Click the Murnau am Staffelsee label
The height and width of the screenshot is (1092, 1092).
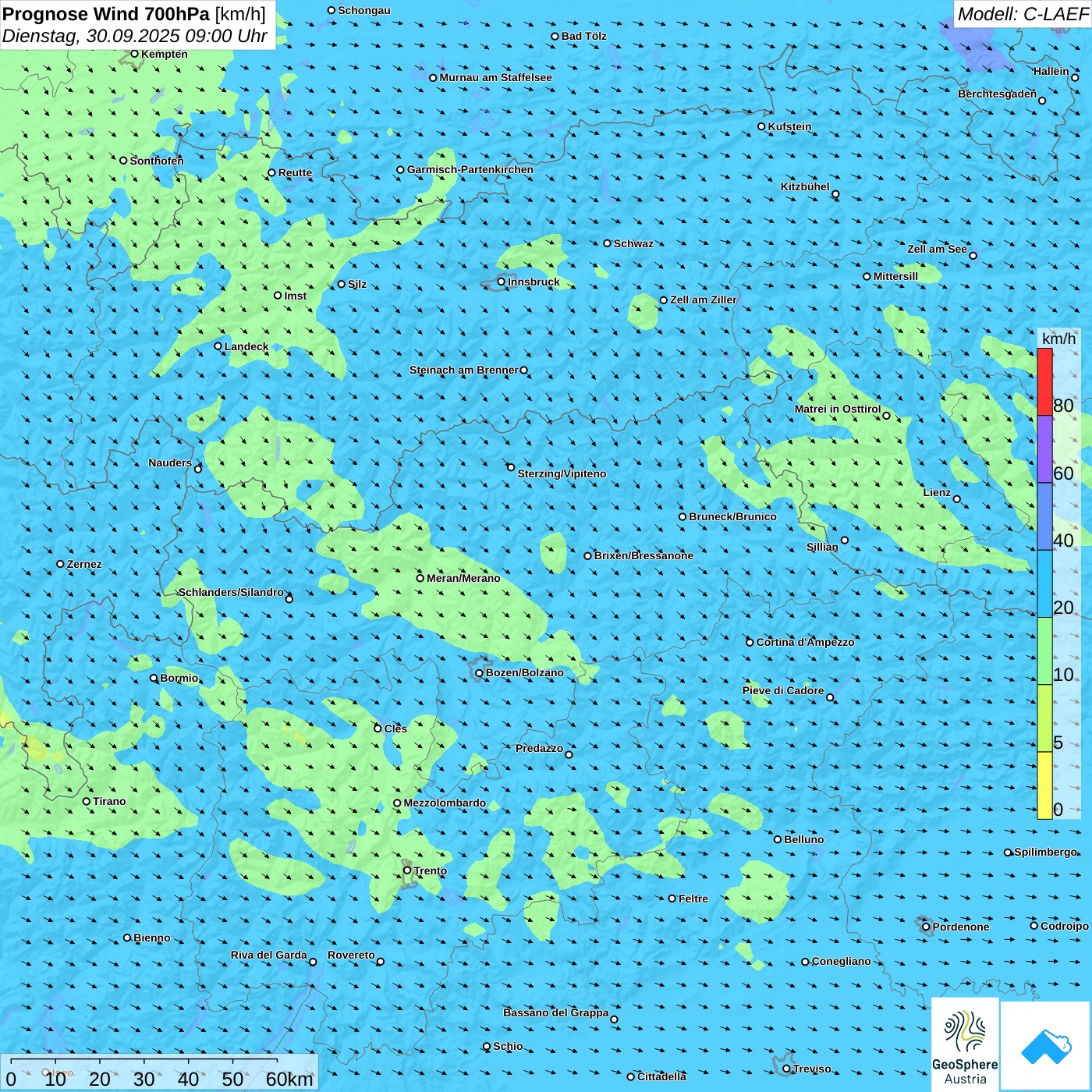coord(495,77)
